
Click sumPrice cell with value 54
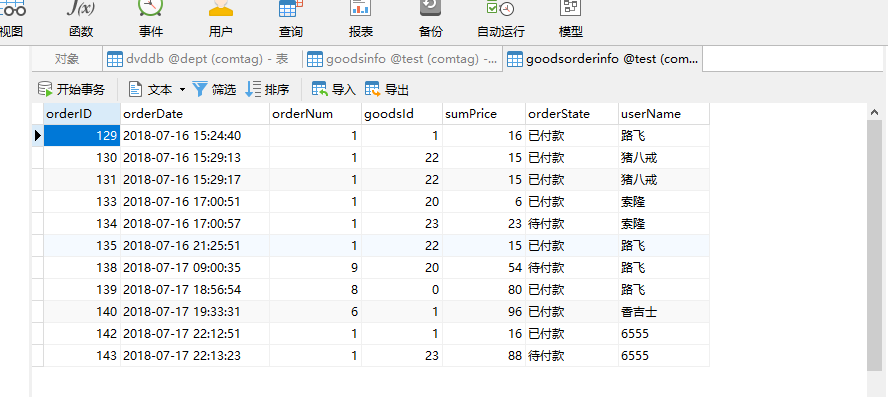484,267
